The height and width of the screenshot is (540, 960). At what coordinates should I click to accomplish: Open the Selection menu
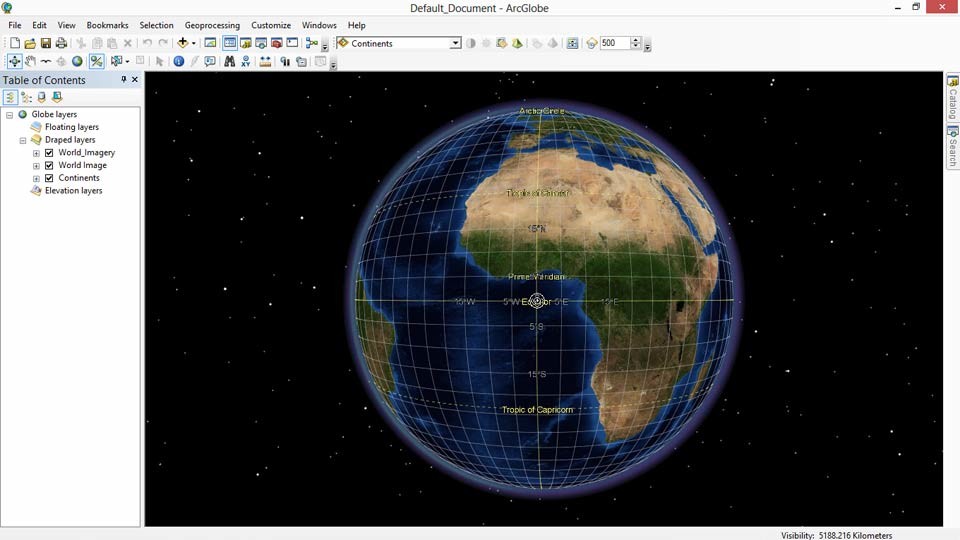click(x=157, y=25)
